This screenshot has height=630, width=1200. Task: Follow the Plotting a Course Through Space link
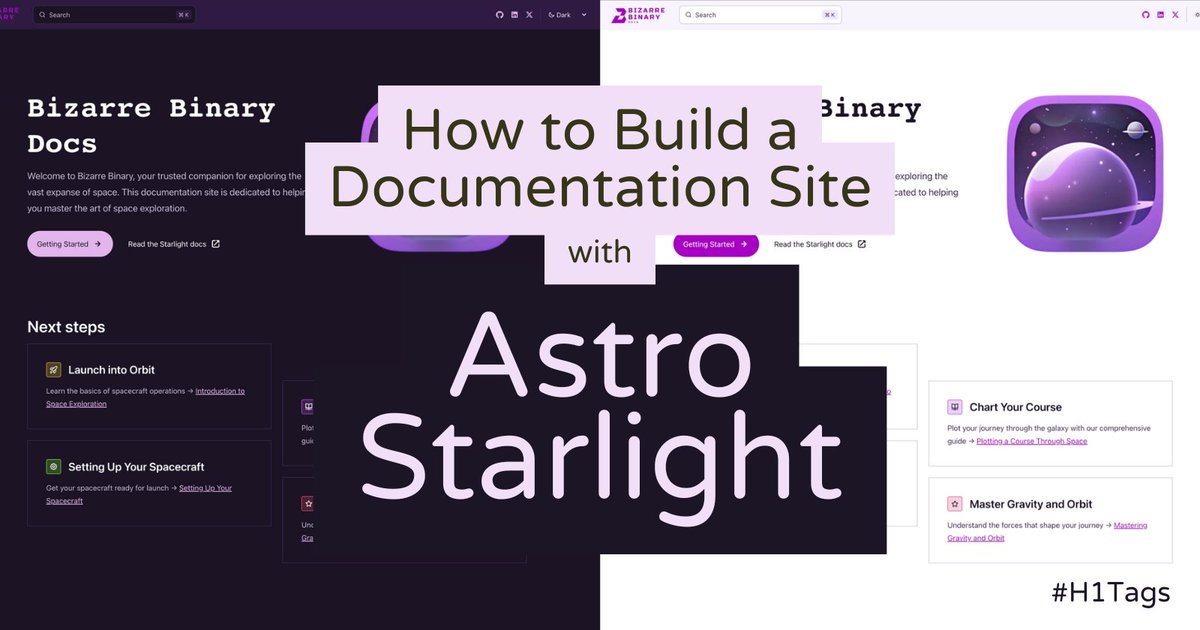coord(1032,441)
